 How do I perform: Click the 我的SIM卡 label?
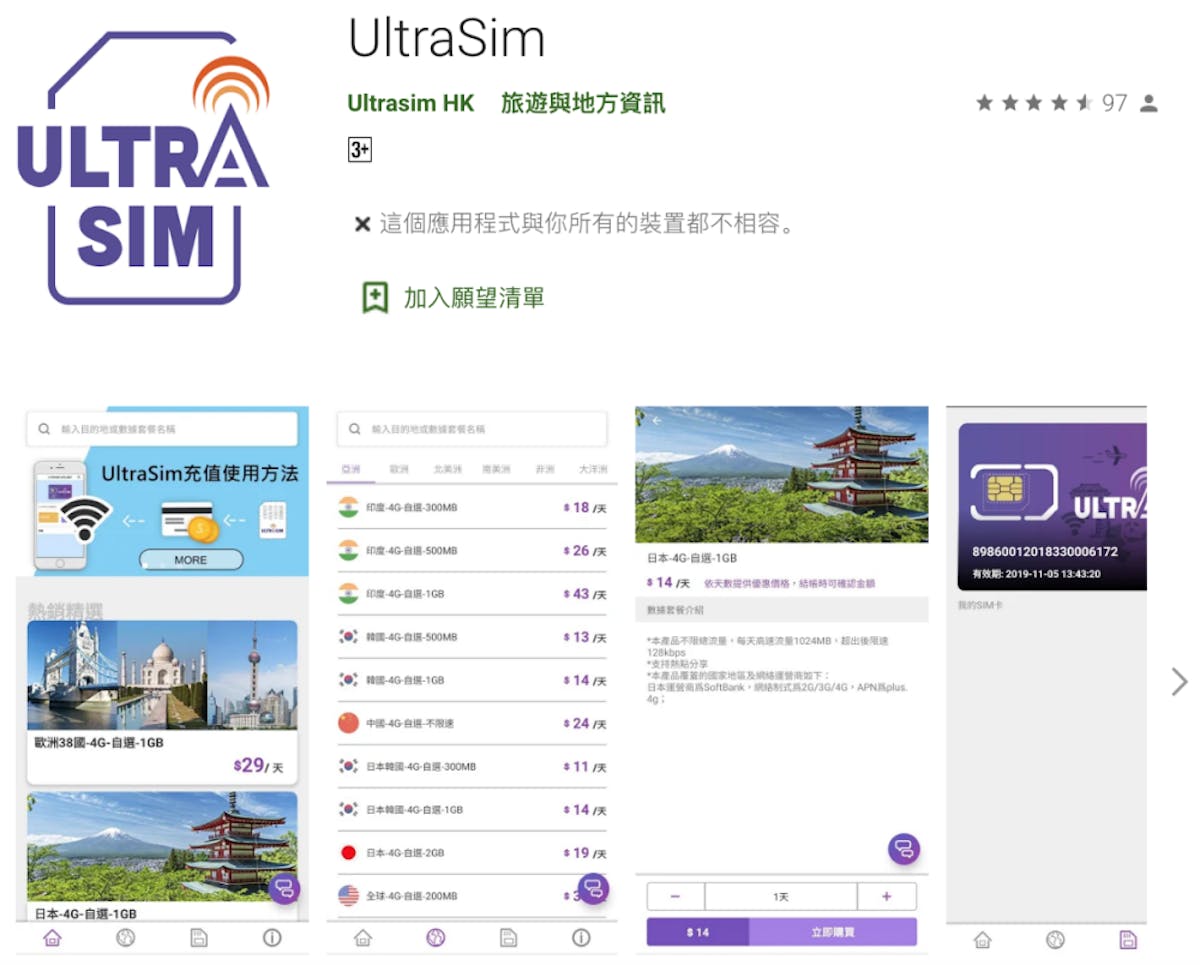point(980,606)
